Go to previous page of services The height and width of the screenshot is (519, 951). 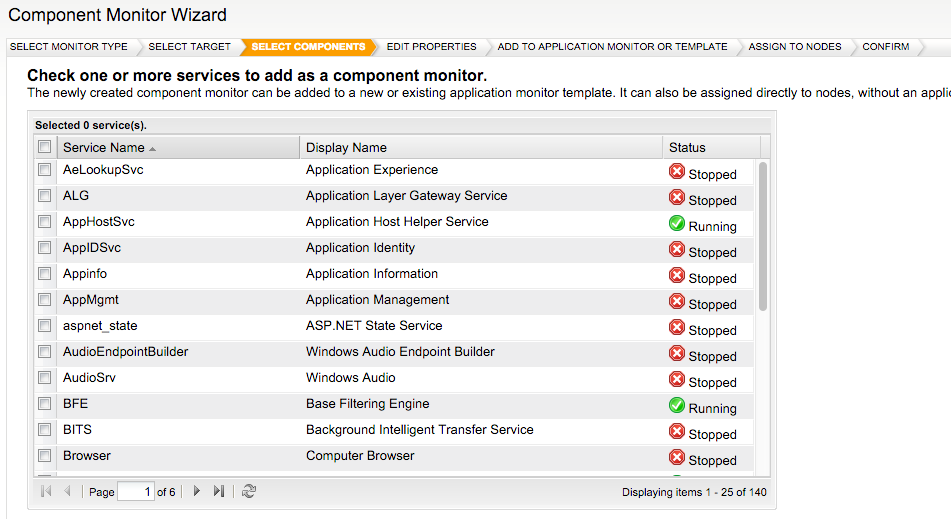[x=68, y=491]
